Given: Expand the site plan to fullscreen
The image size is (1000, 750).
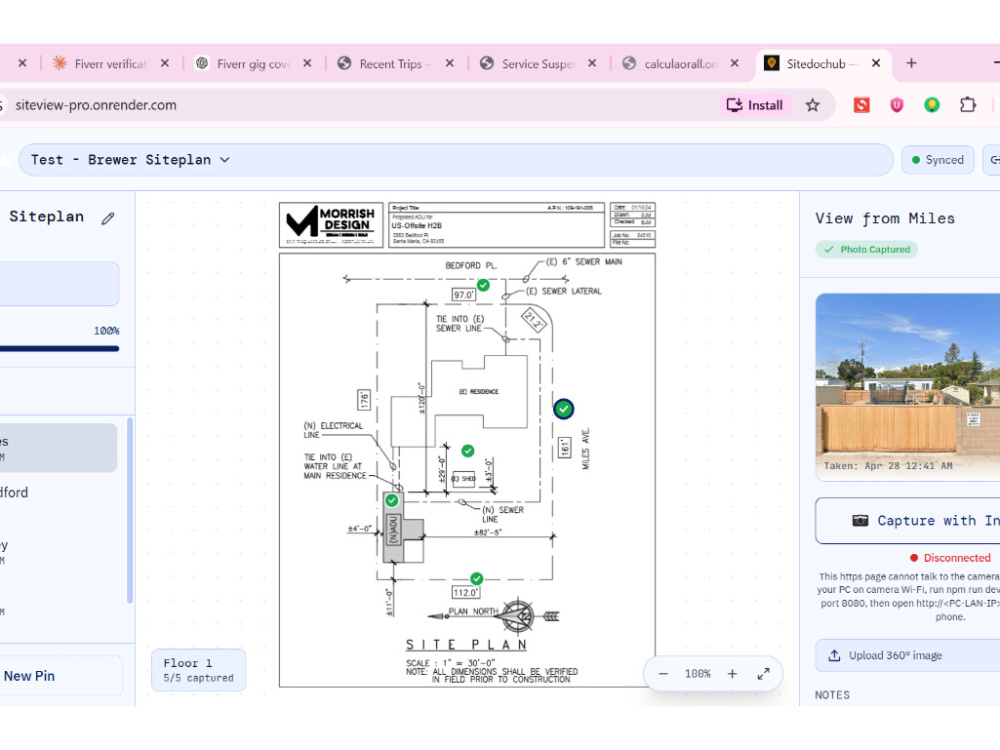Looking at the screenshot, I should click(x=763, y=673).
